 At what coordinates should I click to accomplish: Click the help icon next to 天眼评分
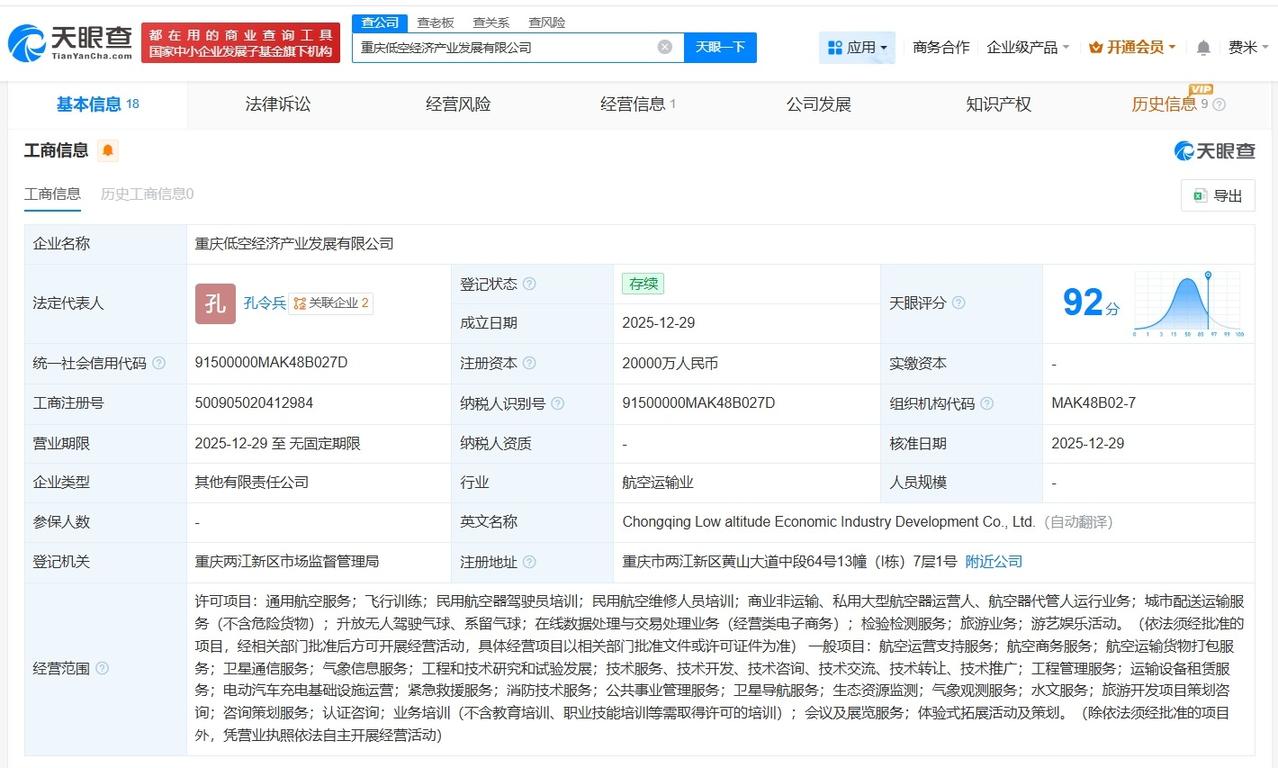click(958, 302)
